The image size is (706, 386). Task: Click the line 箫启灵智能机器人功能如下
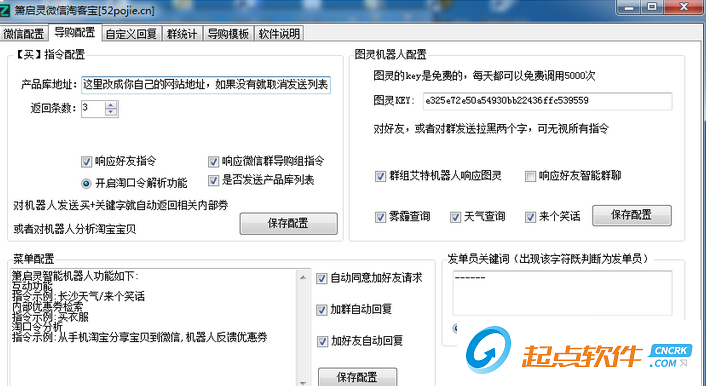tap(75, 276)
